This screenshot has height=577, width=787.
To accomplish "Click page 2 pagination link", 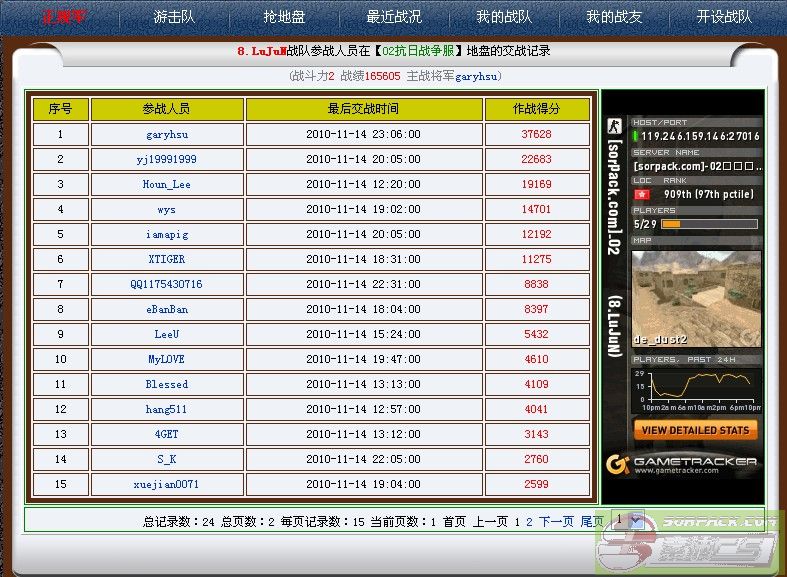I will pyautogui.click(x=530, y=521).
